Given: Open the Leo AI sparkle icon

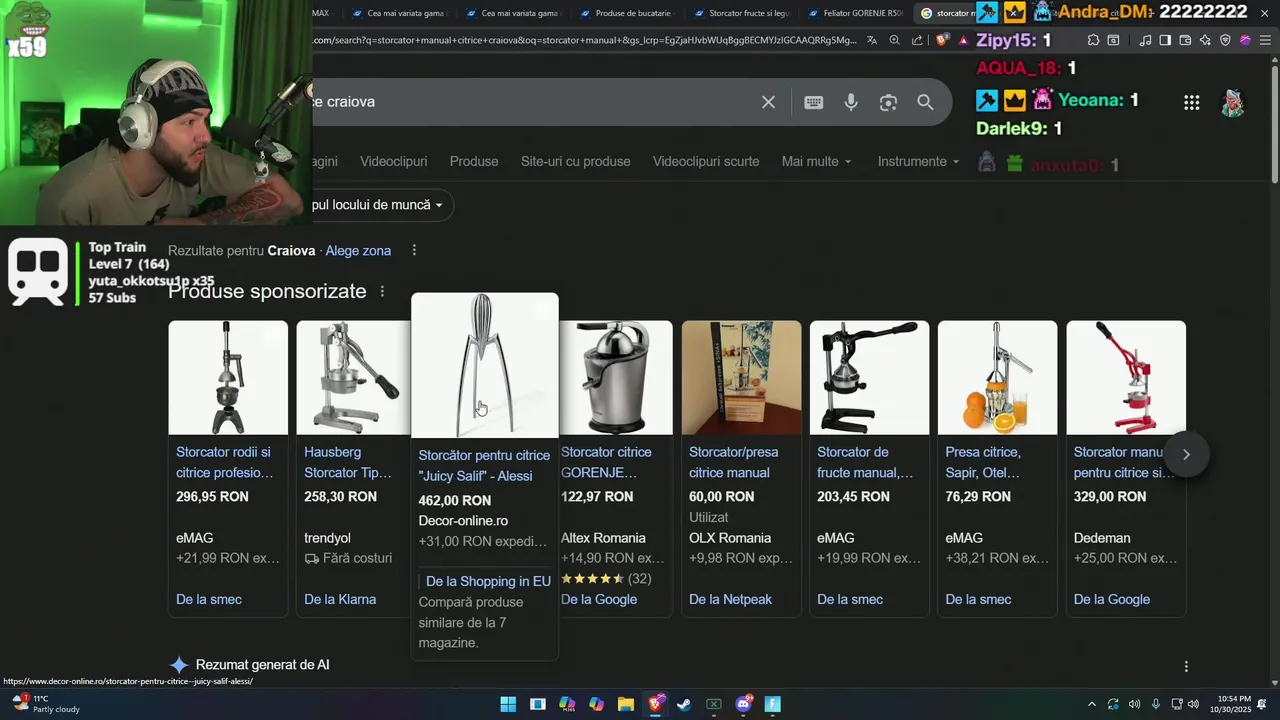Looking at the screenshot, I should tap(1205, 40).
